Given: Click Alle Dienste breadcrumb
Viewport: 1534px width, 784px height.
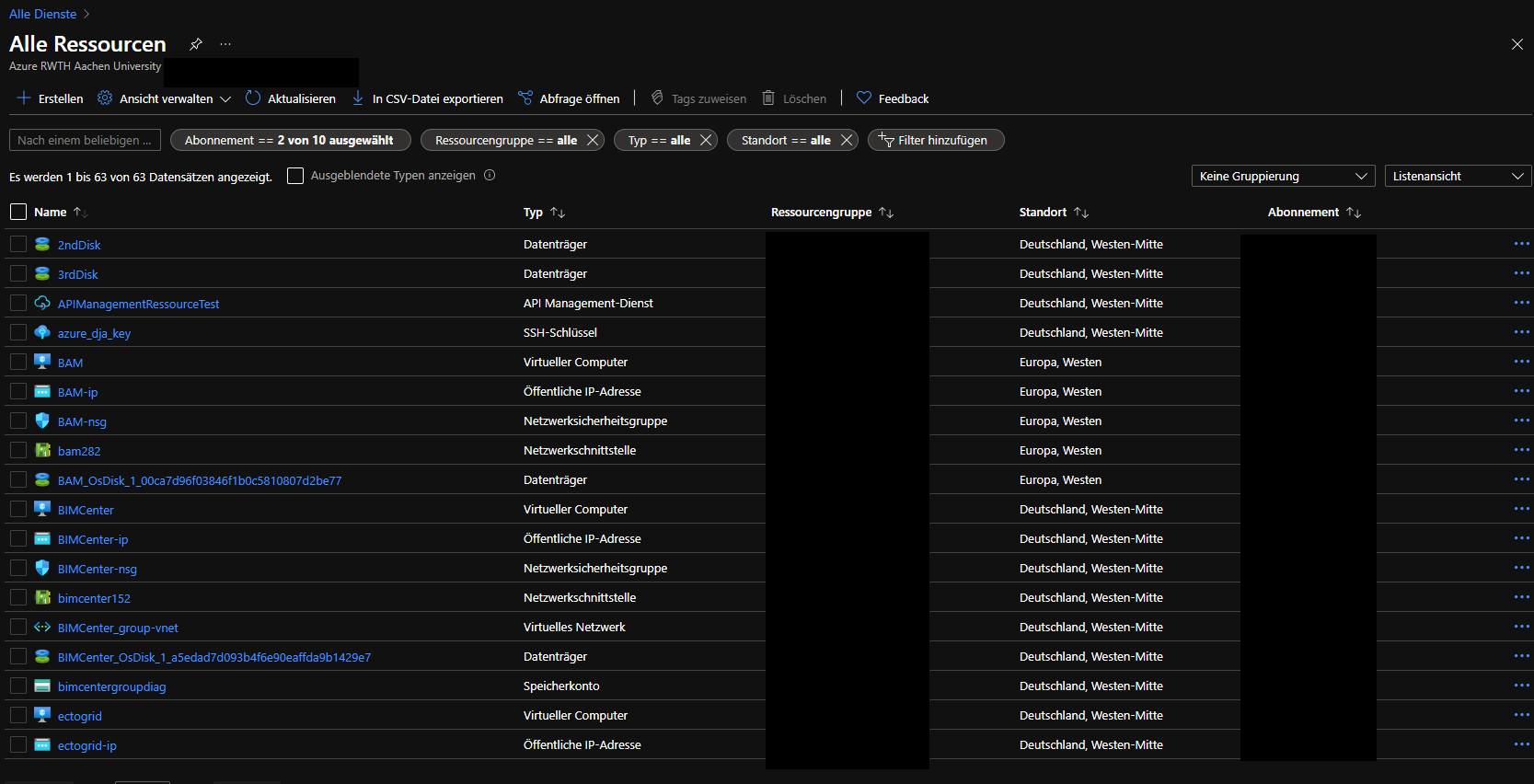Looking at the screenshot, I should click(43, 14).
